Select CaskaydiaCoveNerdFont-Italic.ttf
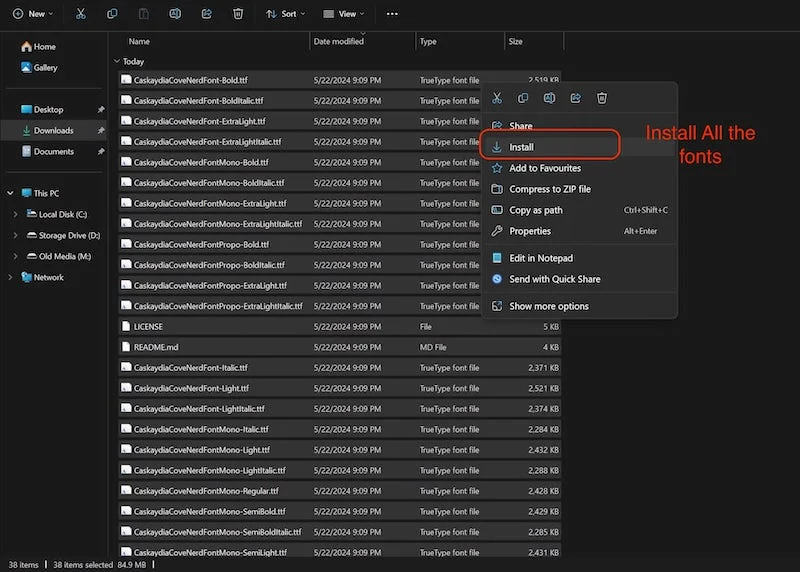The image size is (800, 572). tap(340, 367)
